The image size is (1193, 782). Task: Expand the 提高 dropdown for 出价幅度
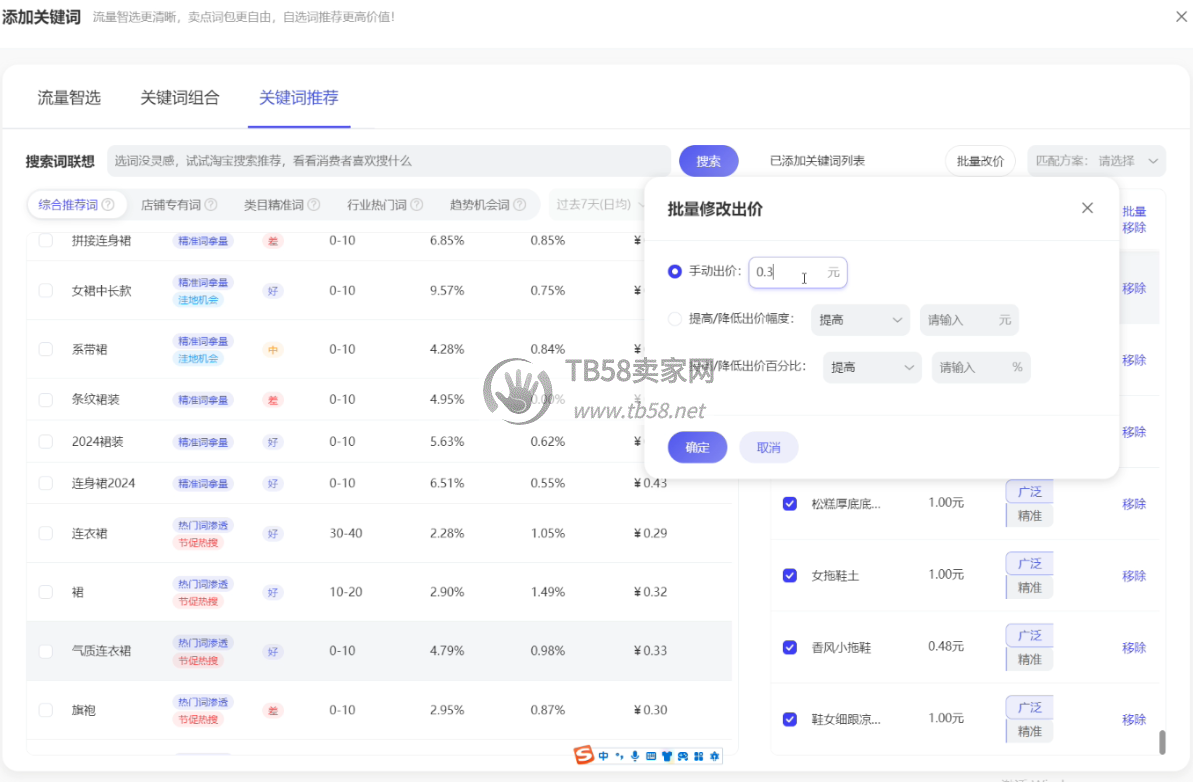click(x=860, y=320)
